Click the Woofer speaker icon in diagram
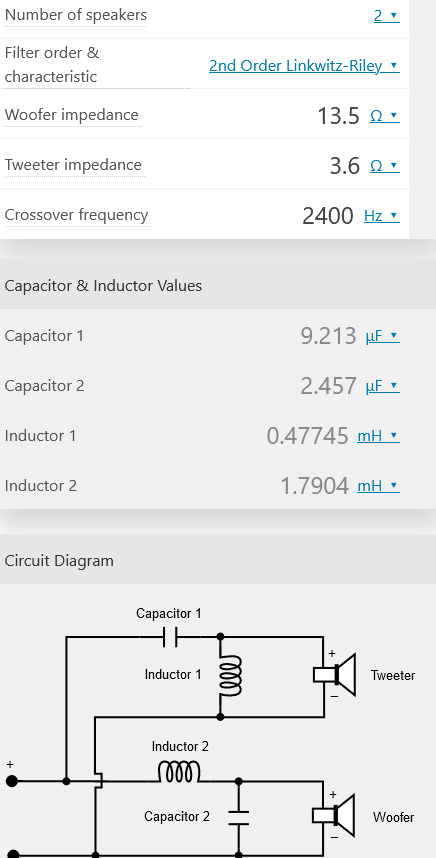436x858 pixels. tap(334, 815)
